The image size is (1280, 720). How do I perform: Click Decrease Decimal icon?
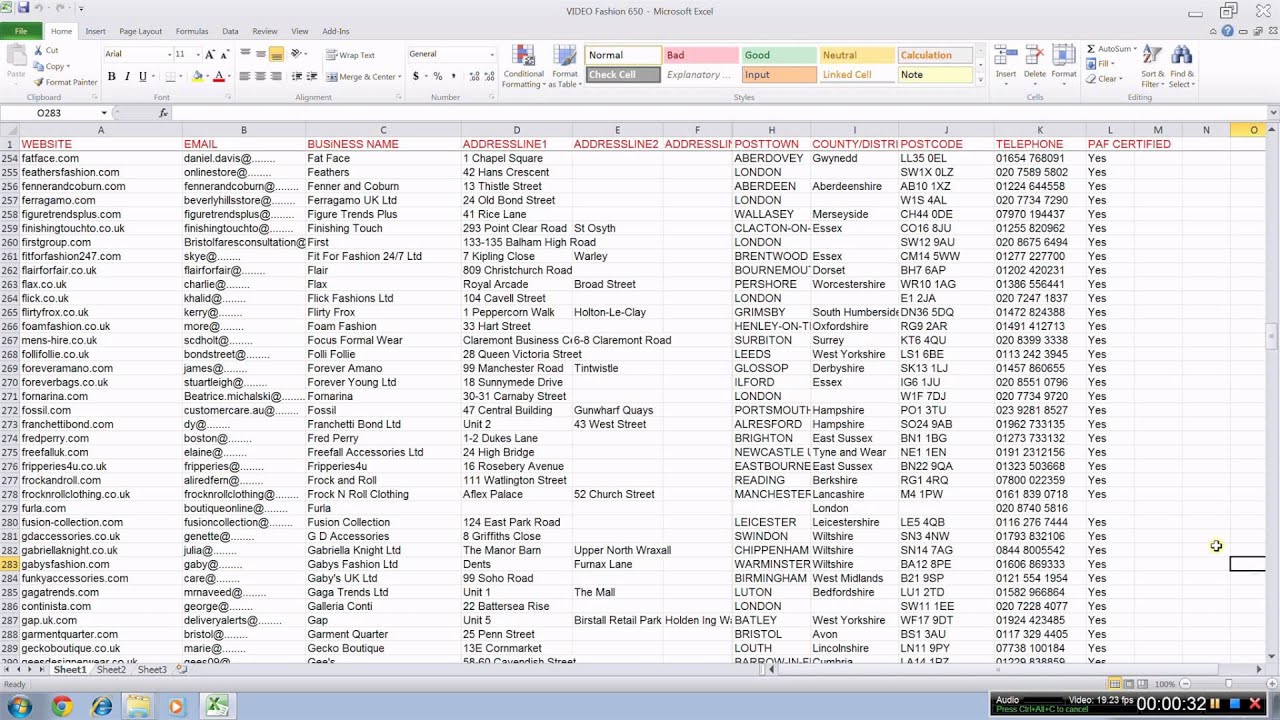(487, 76)
